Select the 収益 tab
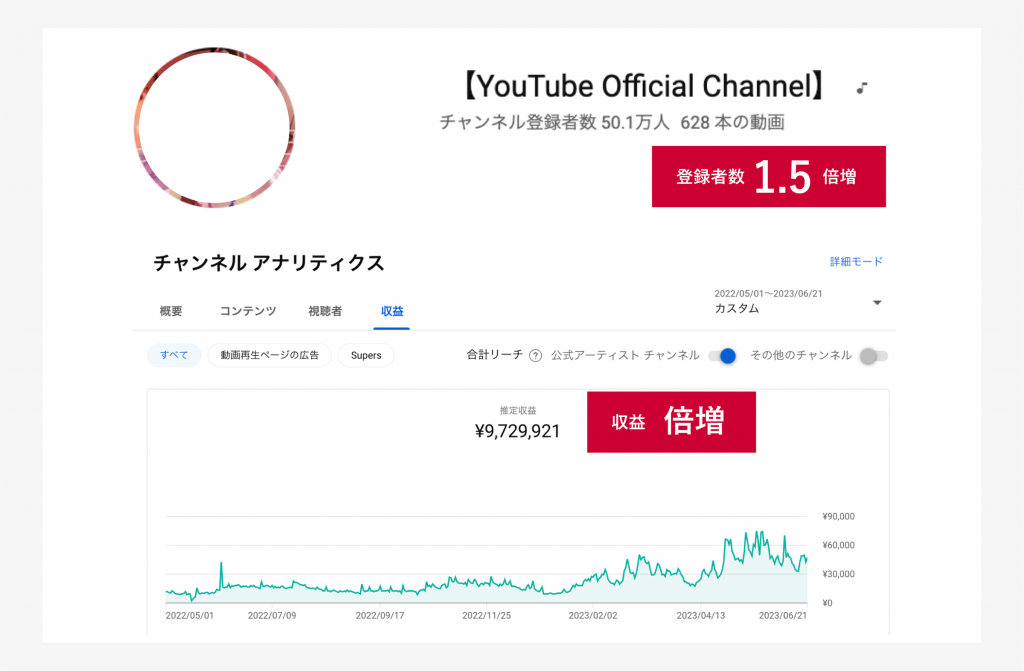 coord(392,312)
